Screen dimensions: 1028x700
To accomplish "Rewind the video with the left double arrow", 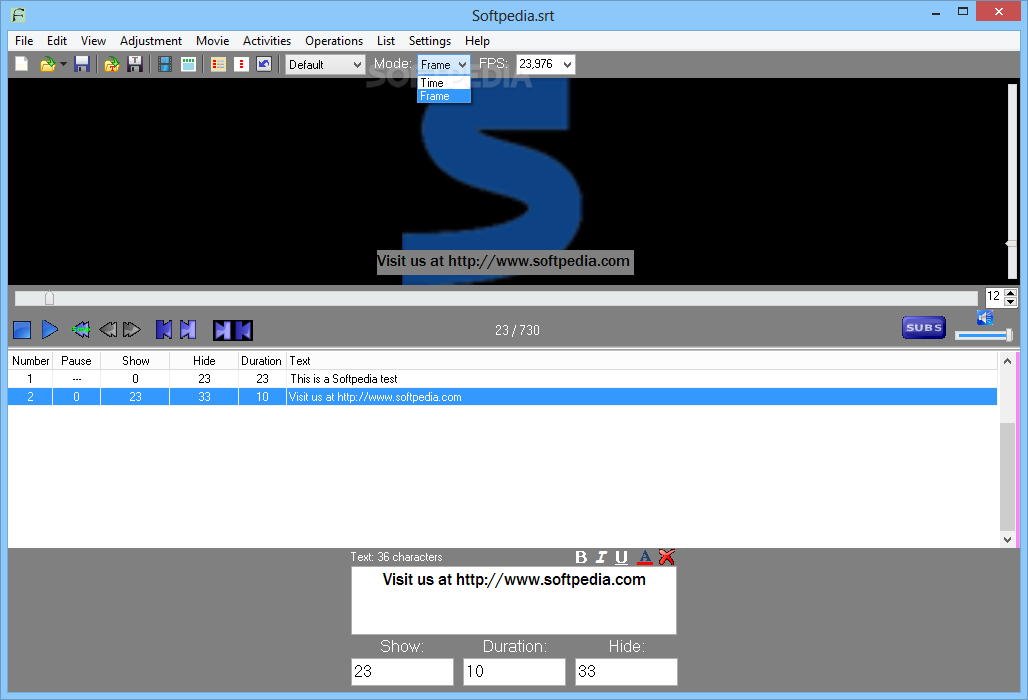I will pos(108,330).
